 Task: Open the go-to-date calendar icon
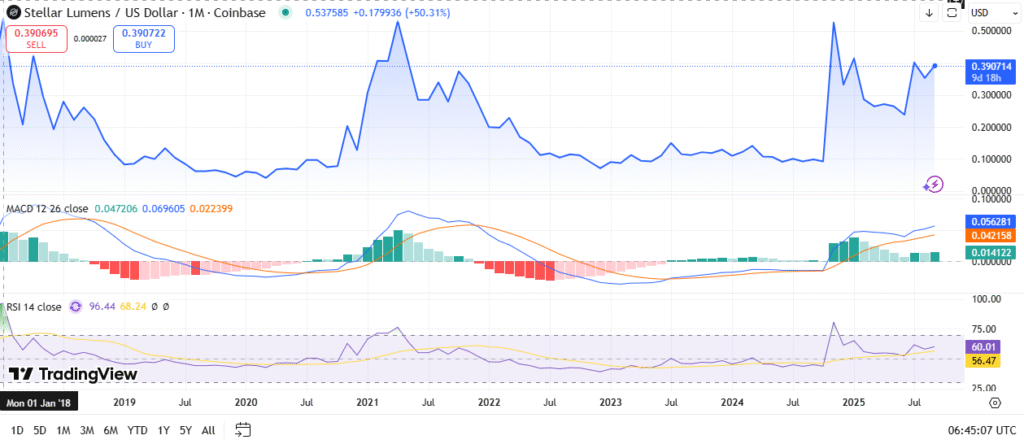(243, 430)
